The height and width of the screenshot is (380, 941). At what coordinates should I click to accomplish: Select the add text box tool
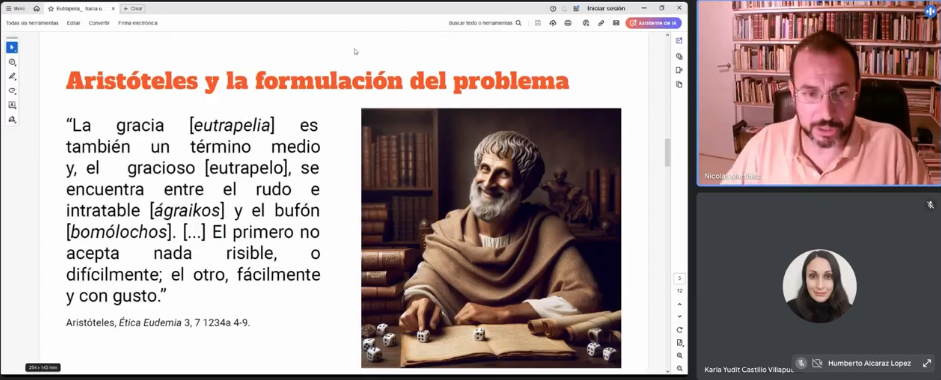tap(12, 105)
